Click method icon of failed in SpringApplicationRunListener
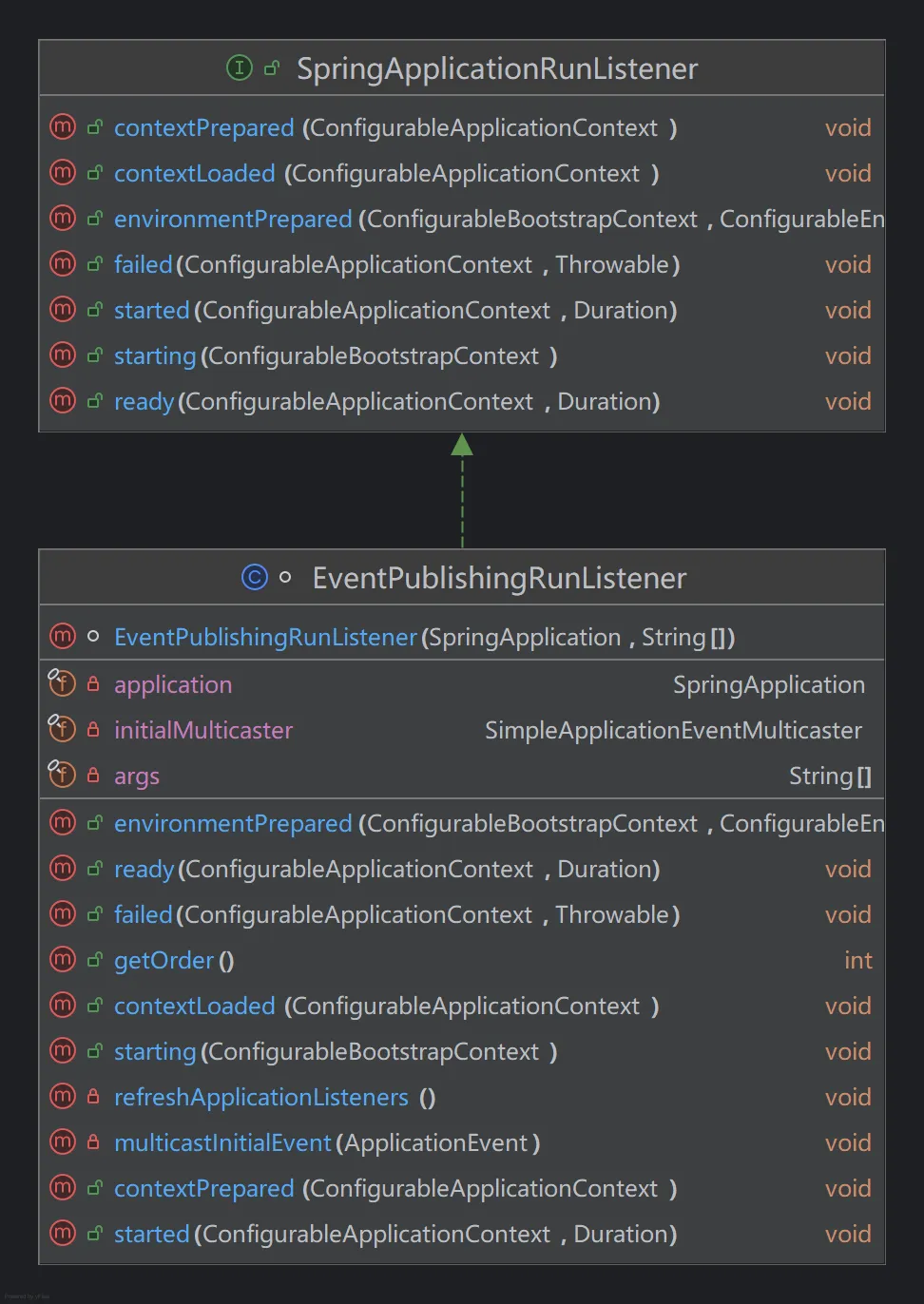 [63, 264]
